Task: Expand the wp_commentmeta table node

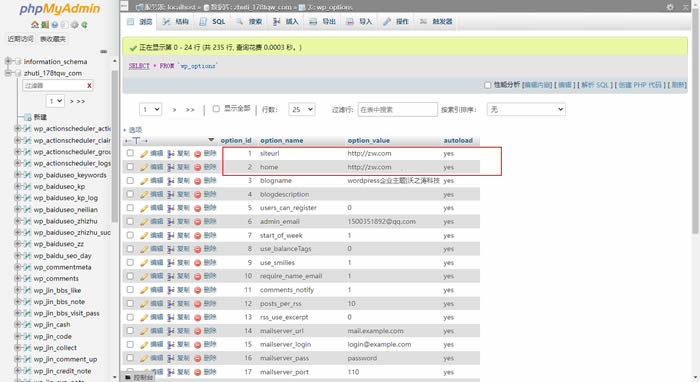Action: coord(18,267)
